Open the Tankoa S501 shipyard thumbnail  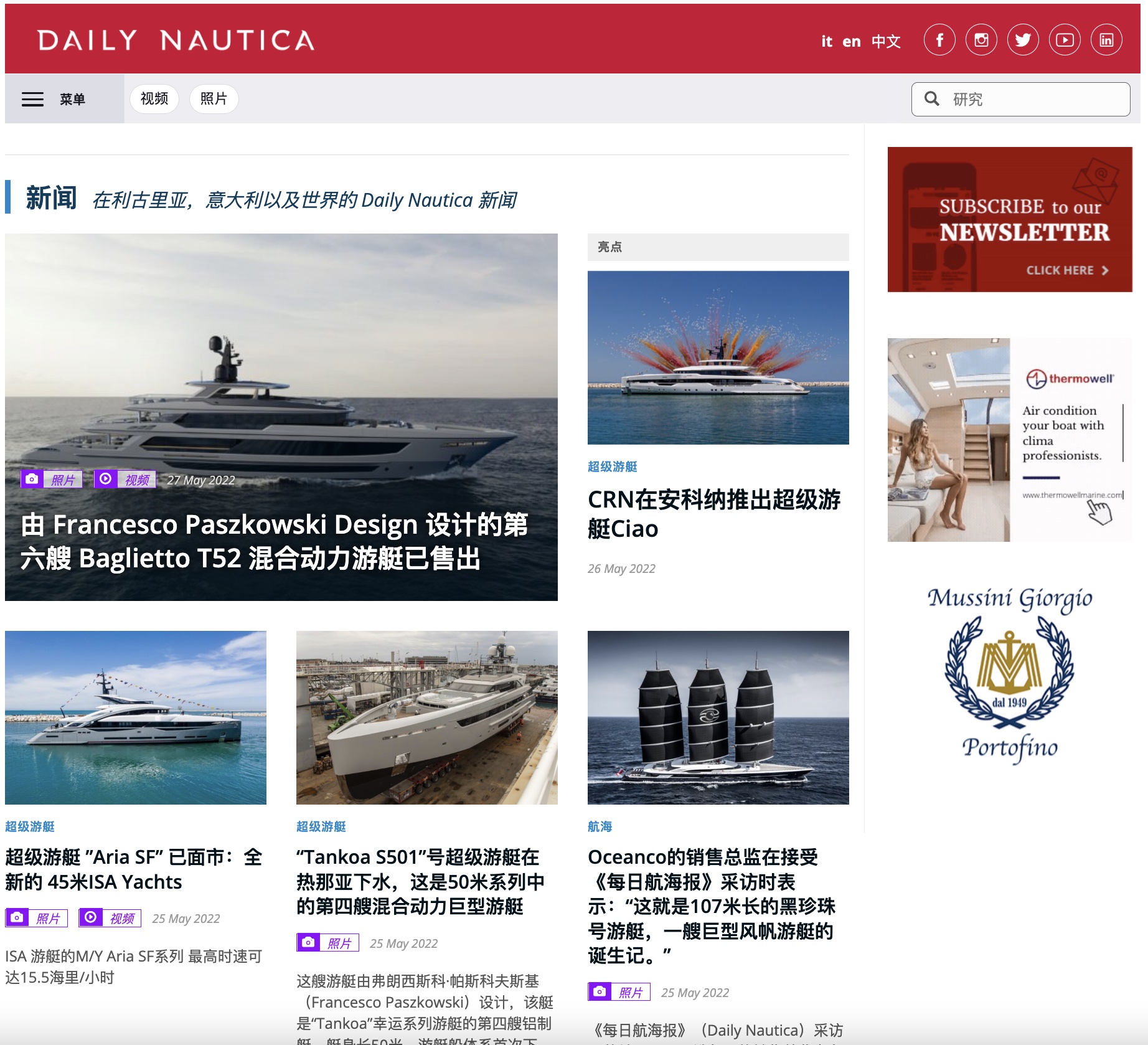tap(427, 717)
